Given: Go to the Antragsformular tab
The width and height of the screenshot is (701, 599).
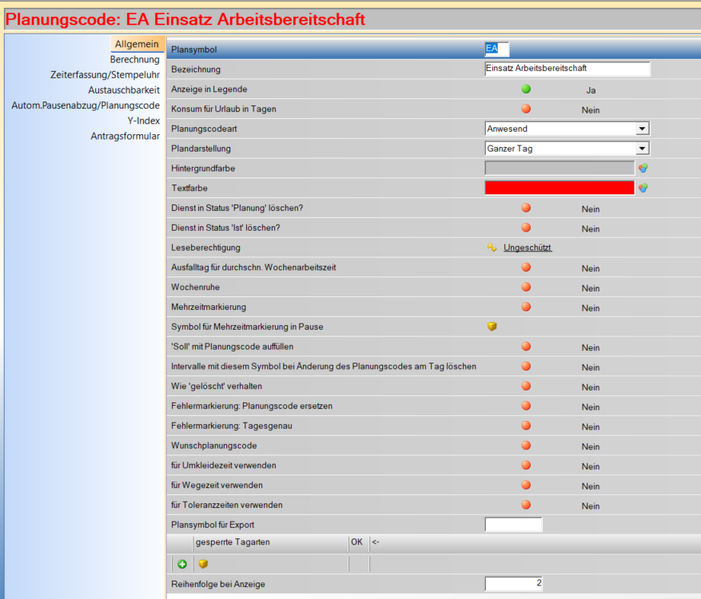Looking at the screenshot, I should [125, 136].
